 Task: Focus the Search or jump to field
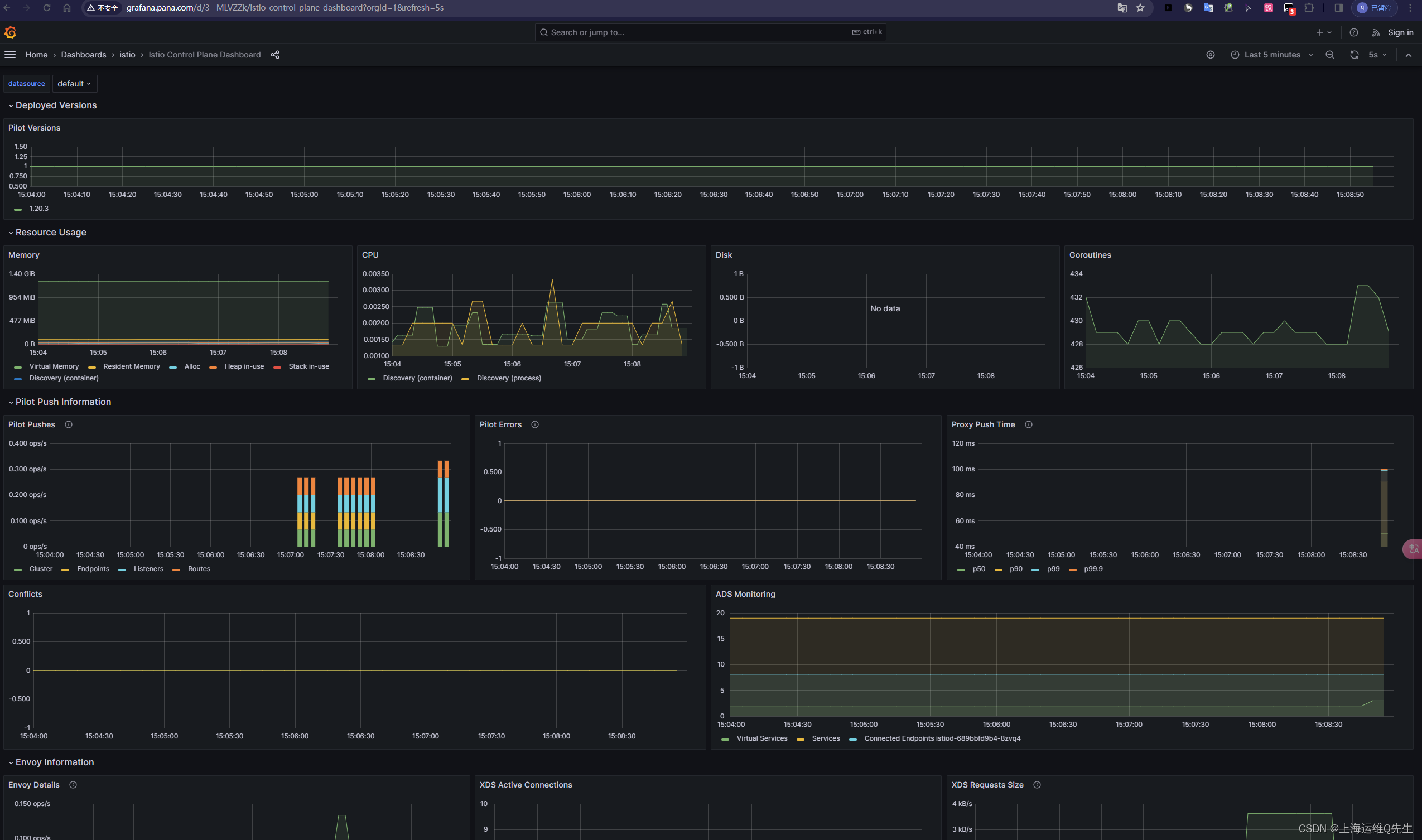pos(710,32)
